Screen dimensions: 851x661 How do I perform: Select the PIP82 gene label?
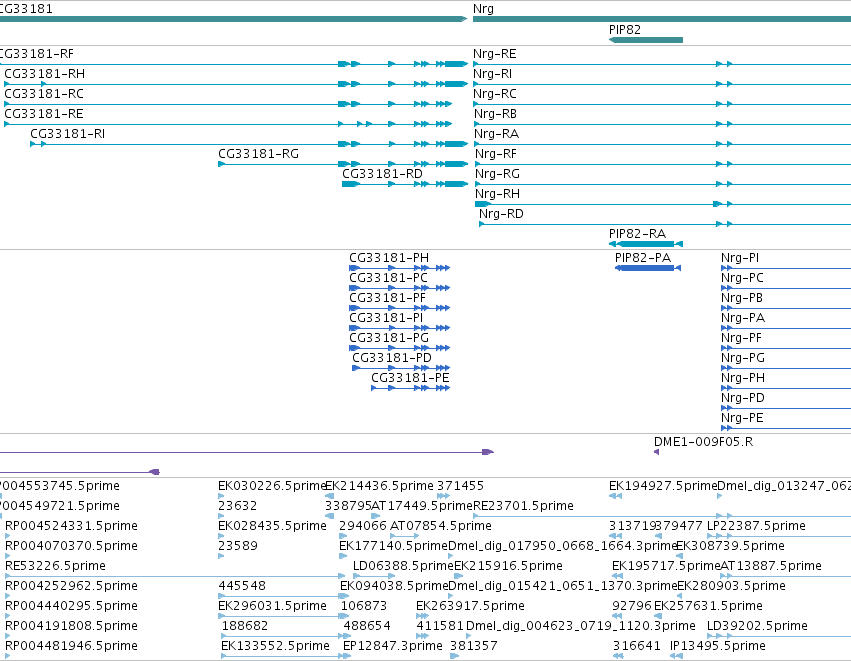point(625,29)
